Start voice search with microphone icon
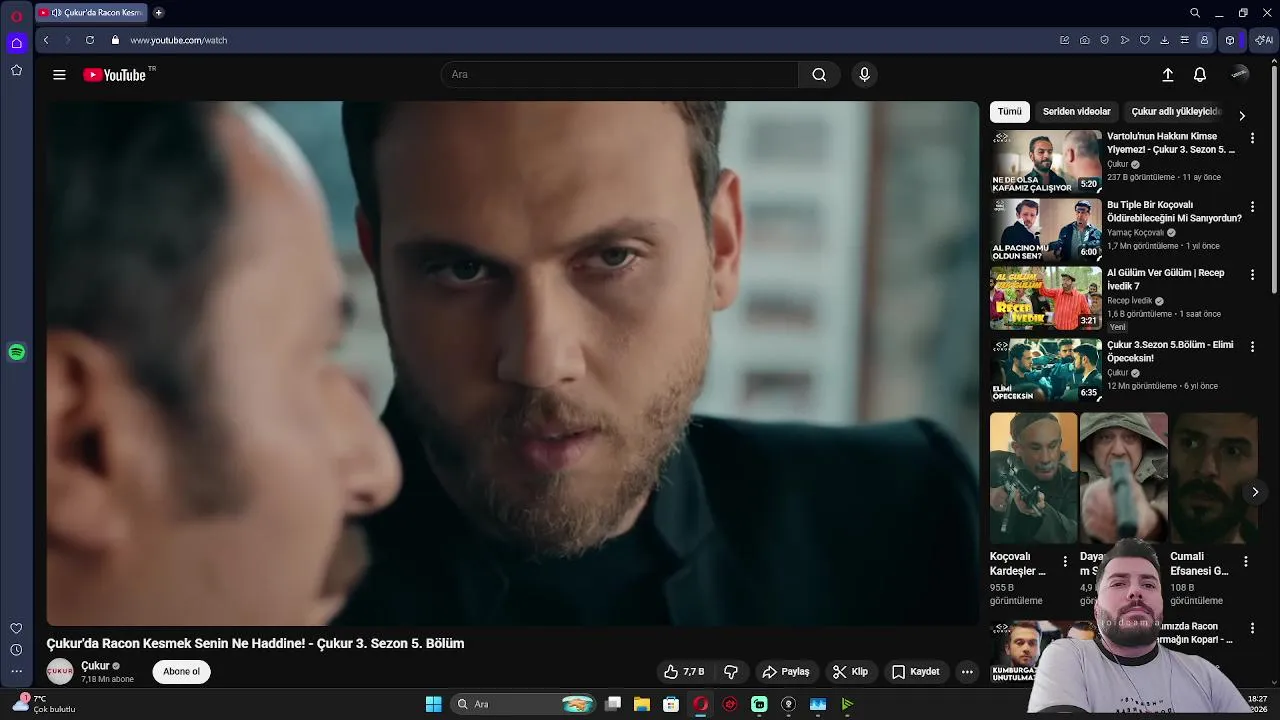 point(865,75)
